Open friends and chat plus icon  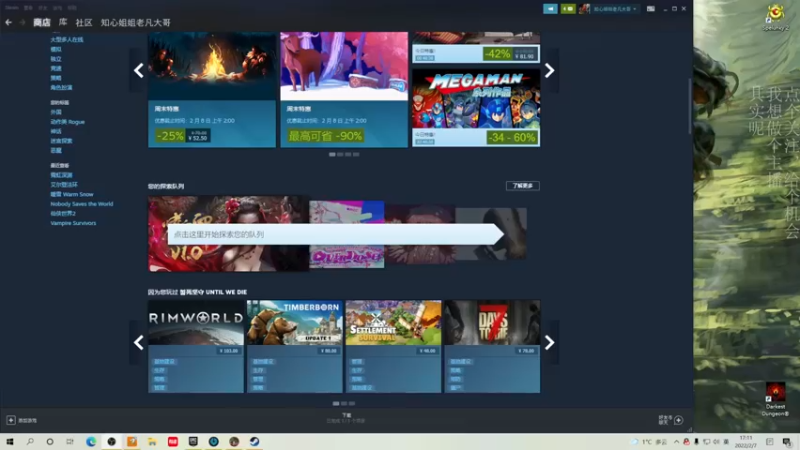point(679,420)
